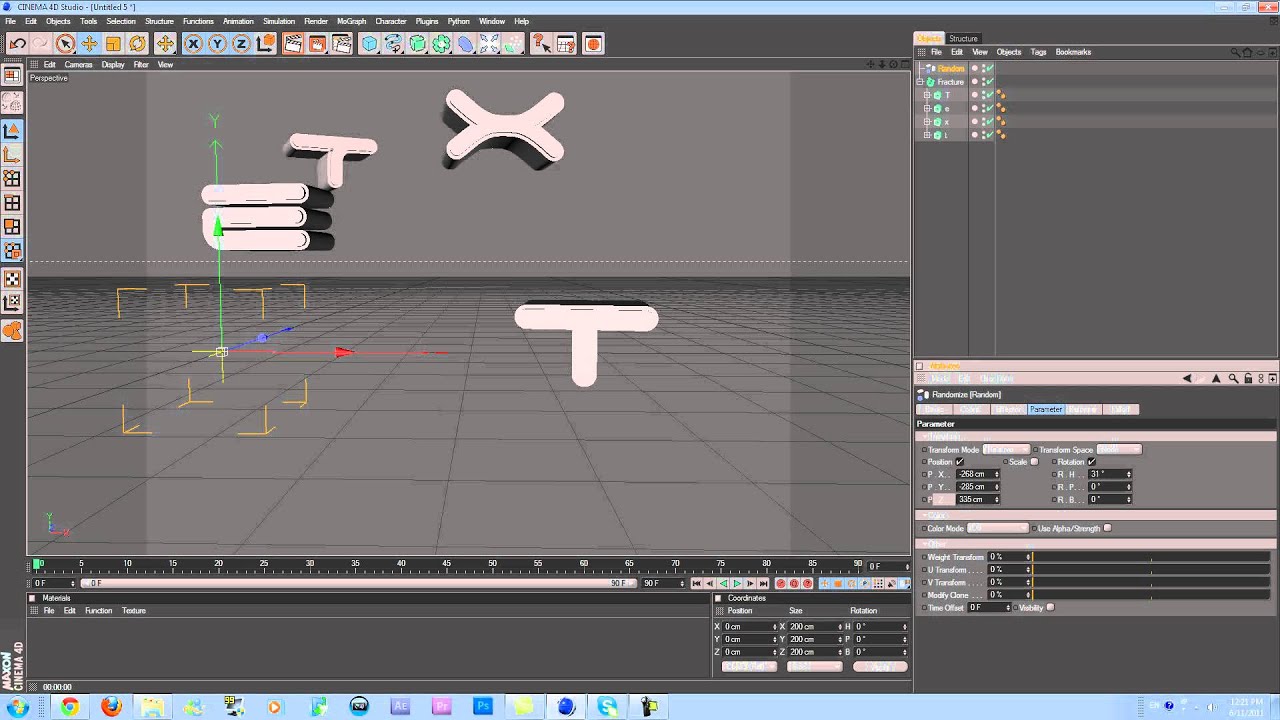Toggle the Rotation checkbox
The image size is (1280, 720).
pos(1091,462)
